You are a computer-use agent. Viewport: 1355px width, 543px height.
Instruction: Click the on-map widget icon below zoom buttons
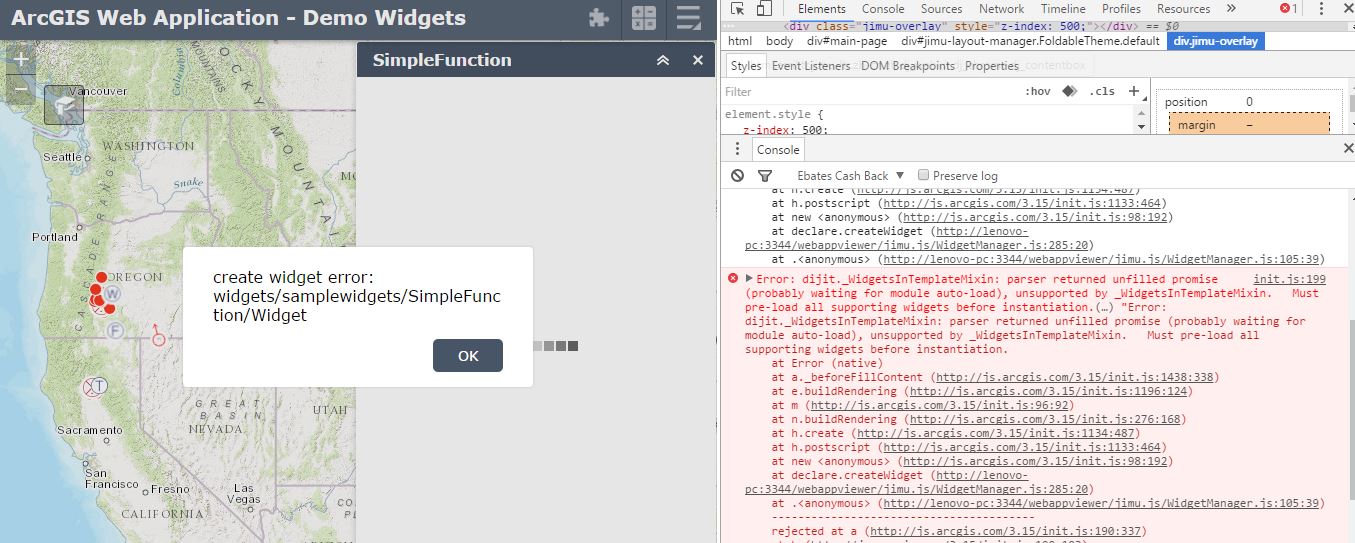click(64, 104)
